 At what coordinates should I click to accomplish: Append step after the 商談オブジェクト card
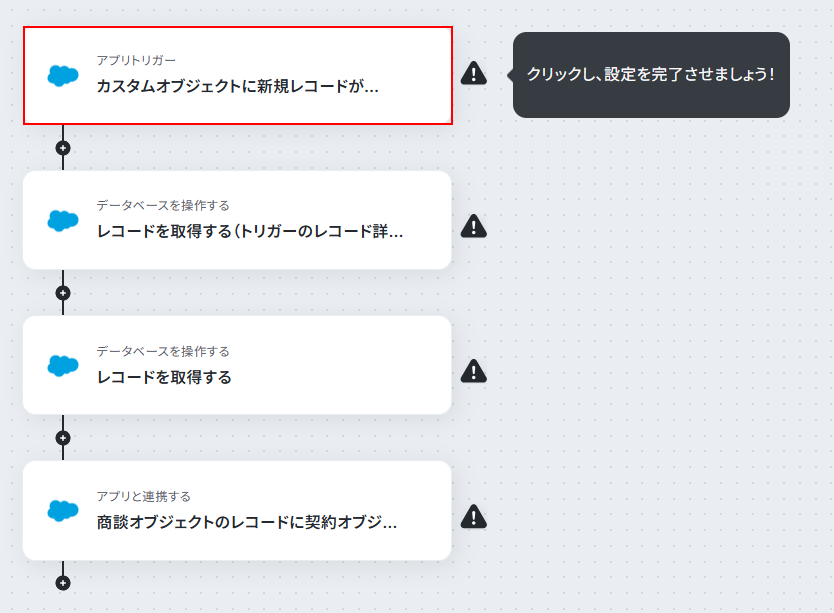[63, 583]
